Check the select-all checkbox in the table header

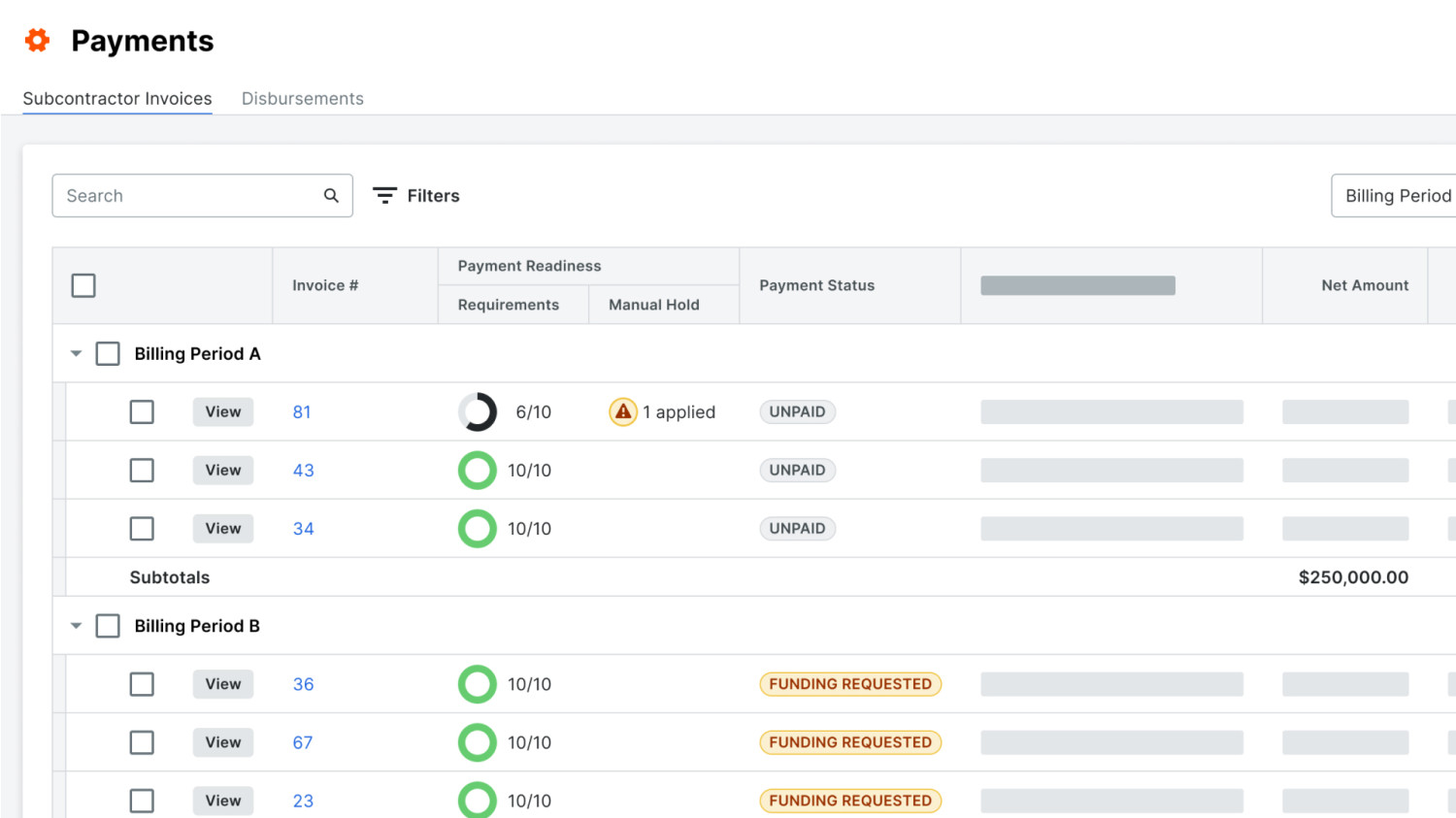[x=83, y=285]
